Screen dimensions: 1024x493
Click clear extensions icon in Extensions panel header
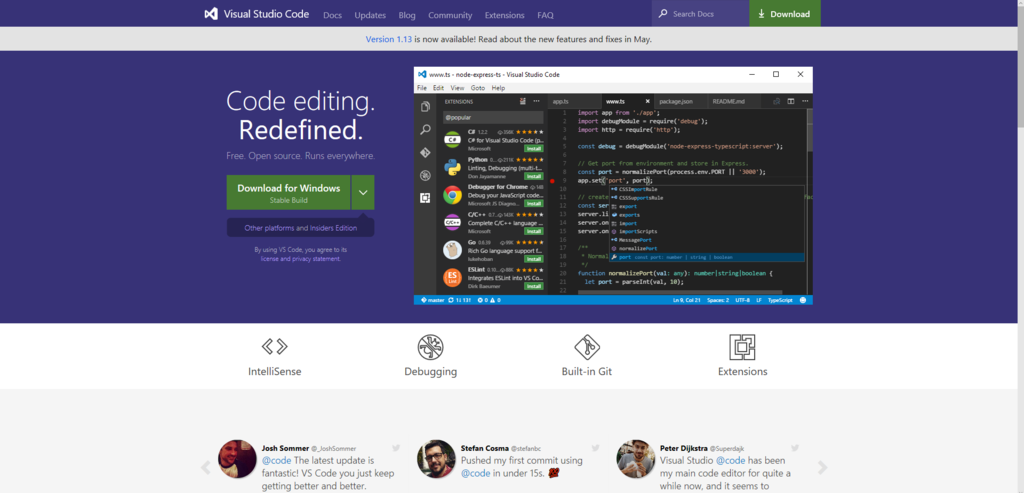523,101
